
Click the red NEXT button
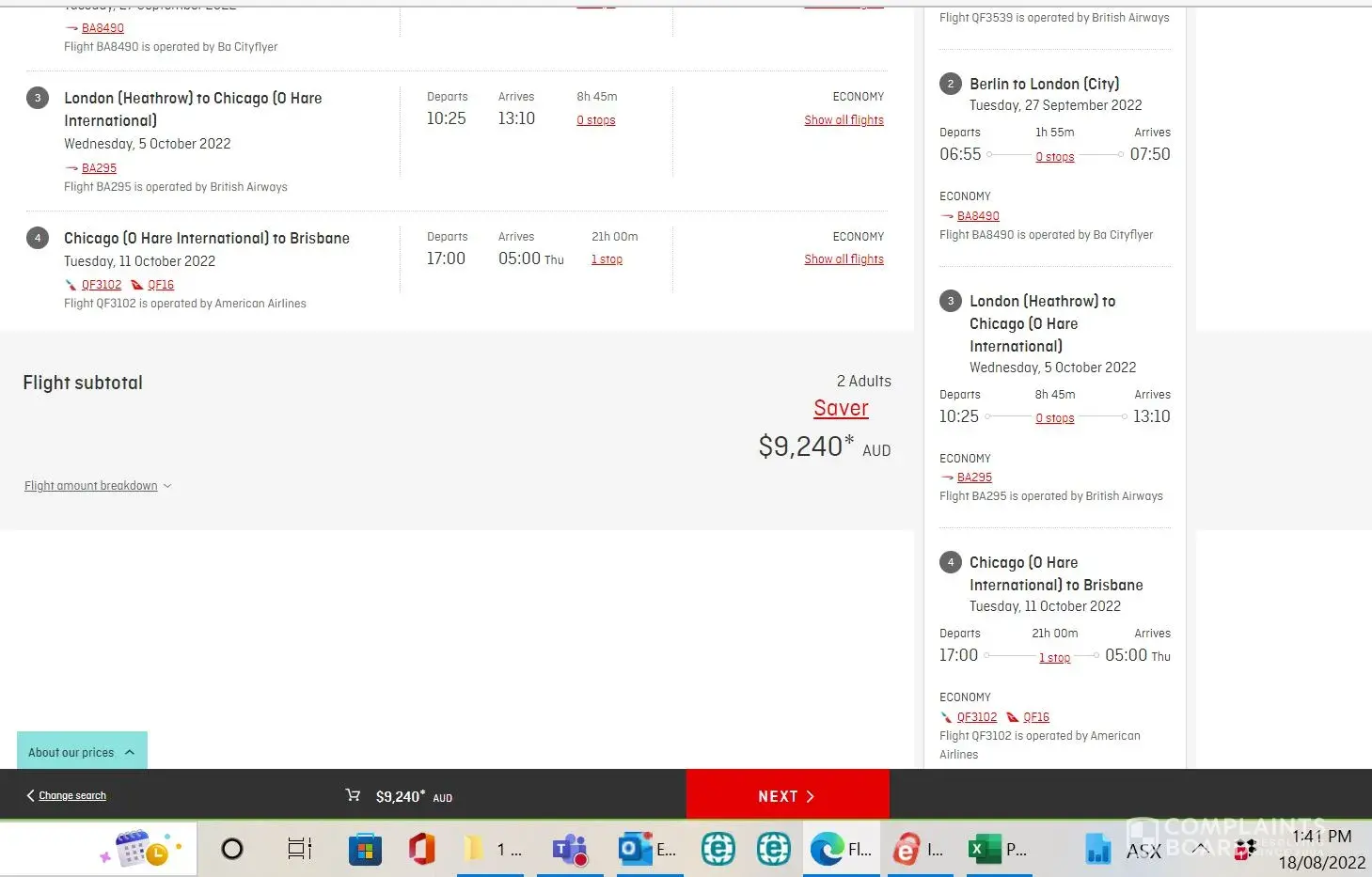[x=786, y=795]
